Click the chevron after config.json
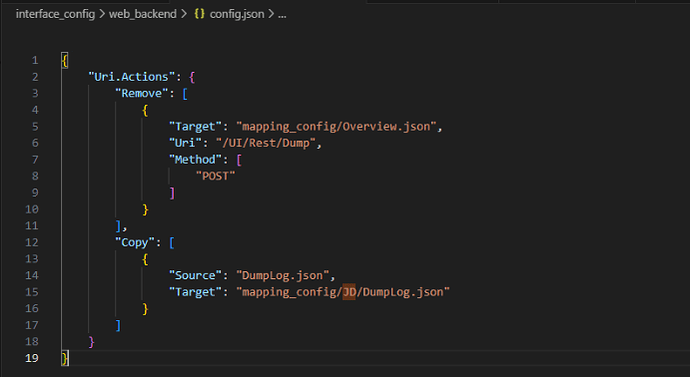The image size is (690, 377). tap(271, 15)
